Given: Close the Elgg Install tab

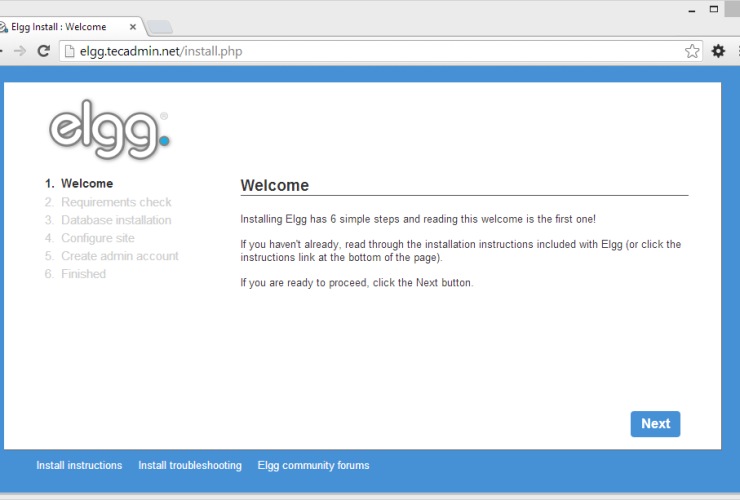Looking at the screenshot, I should [131, 25].
